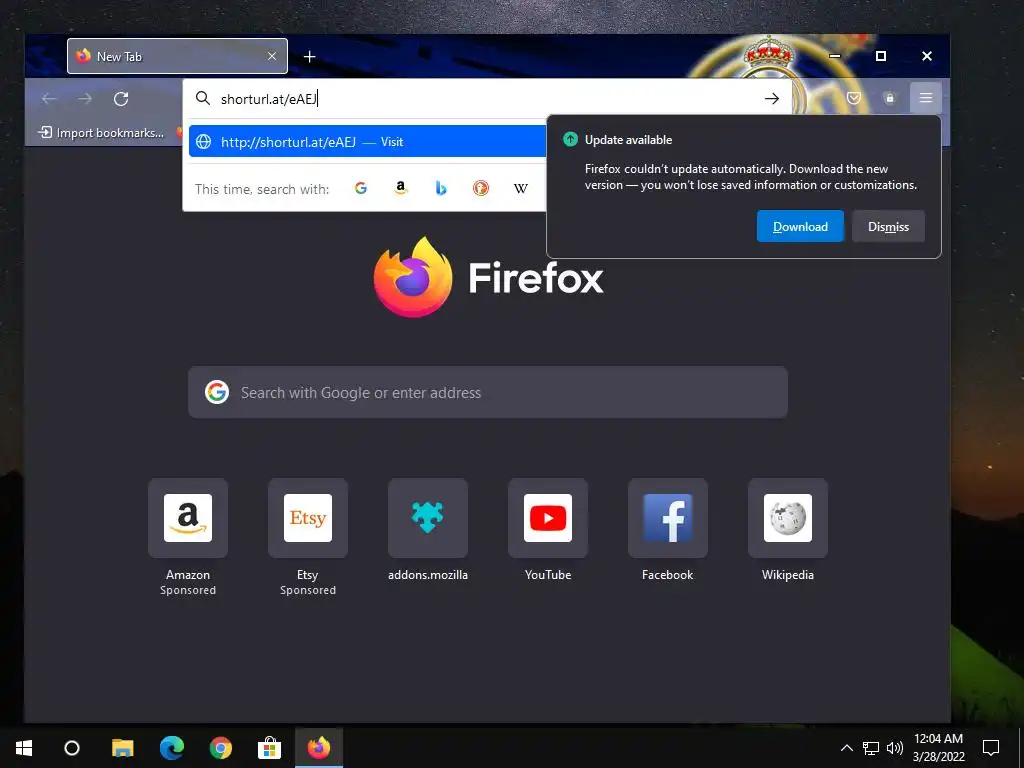Click Import bookmarks in bookmarks toolbar

click(101, 133)
